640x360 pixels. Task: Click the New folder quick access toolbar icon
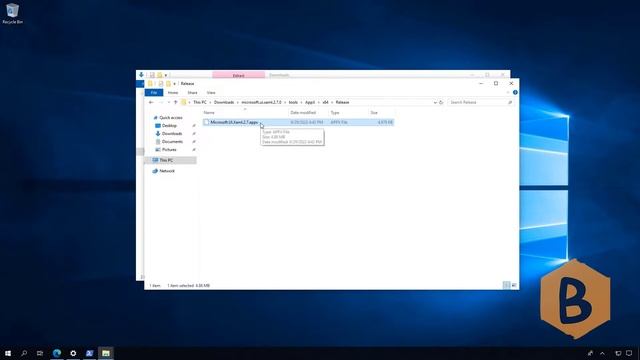pyautogui.click(x=168, y=84)
